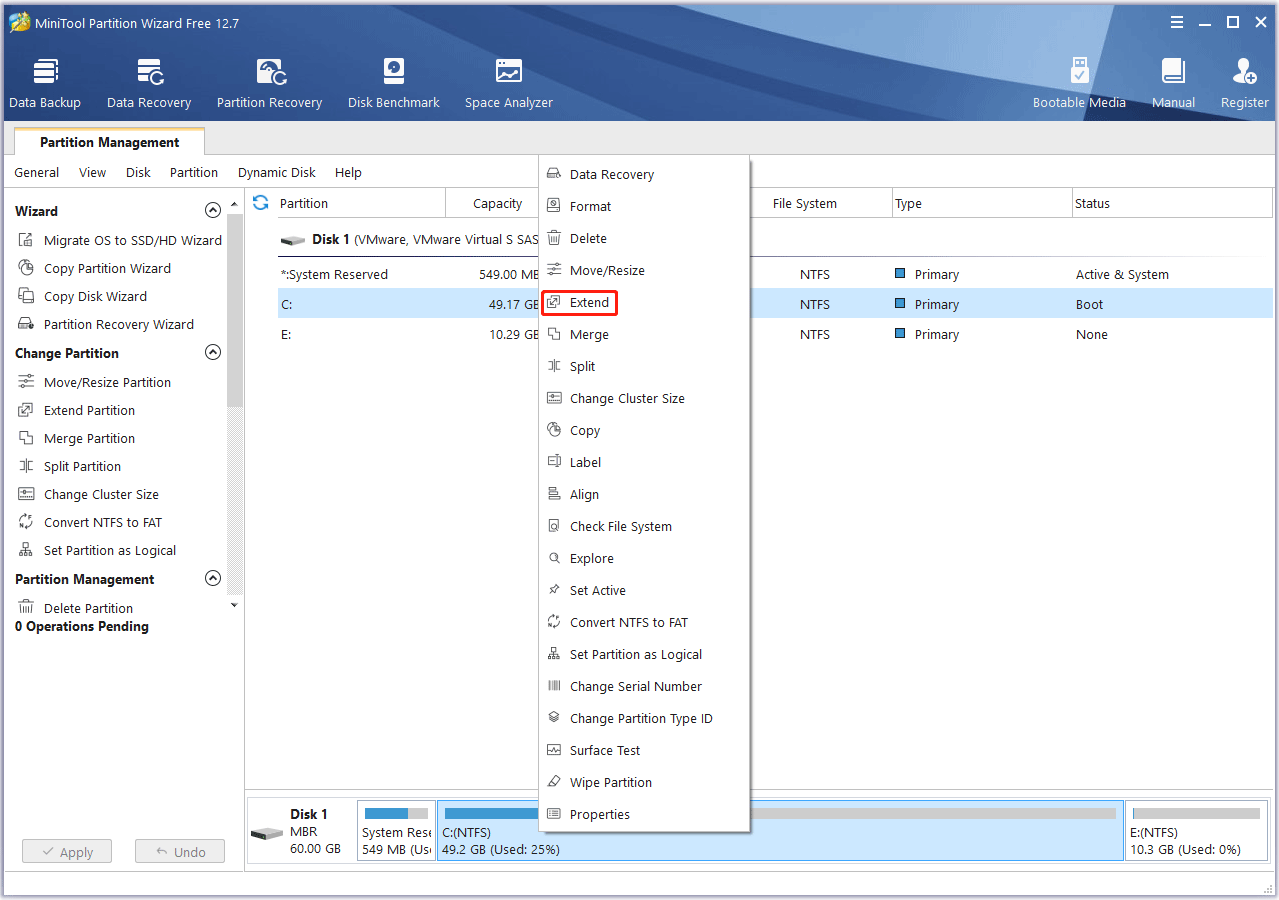This screenshot has height=900, width=1279.
Task: Collapse the Change Partition section
Action: pos(212,353)
